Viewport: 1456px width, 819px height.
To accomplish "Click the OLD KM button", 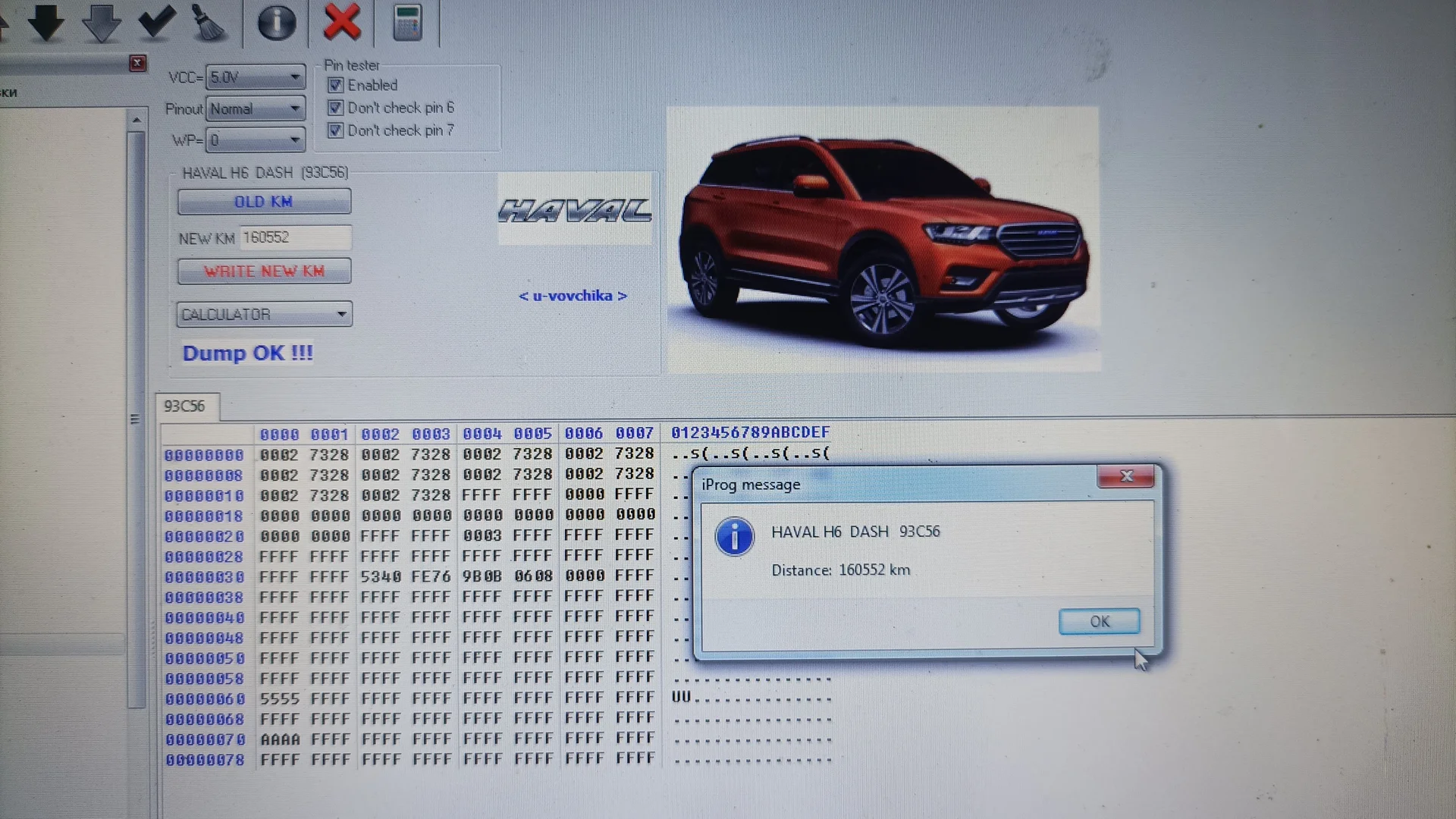I will coord(264,202).
